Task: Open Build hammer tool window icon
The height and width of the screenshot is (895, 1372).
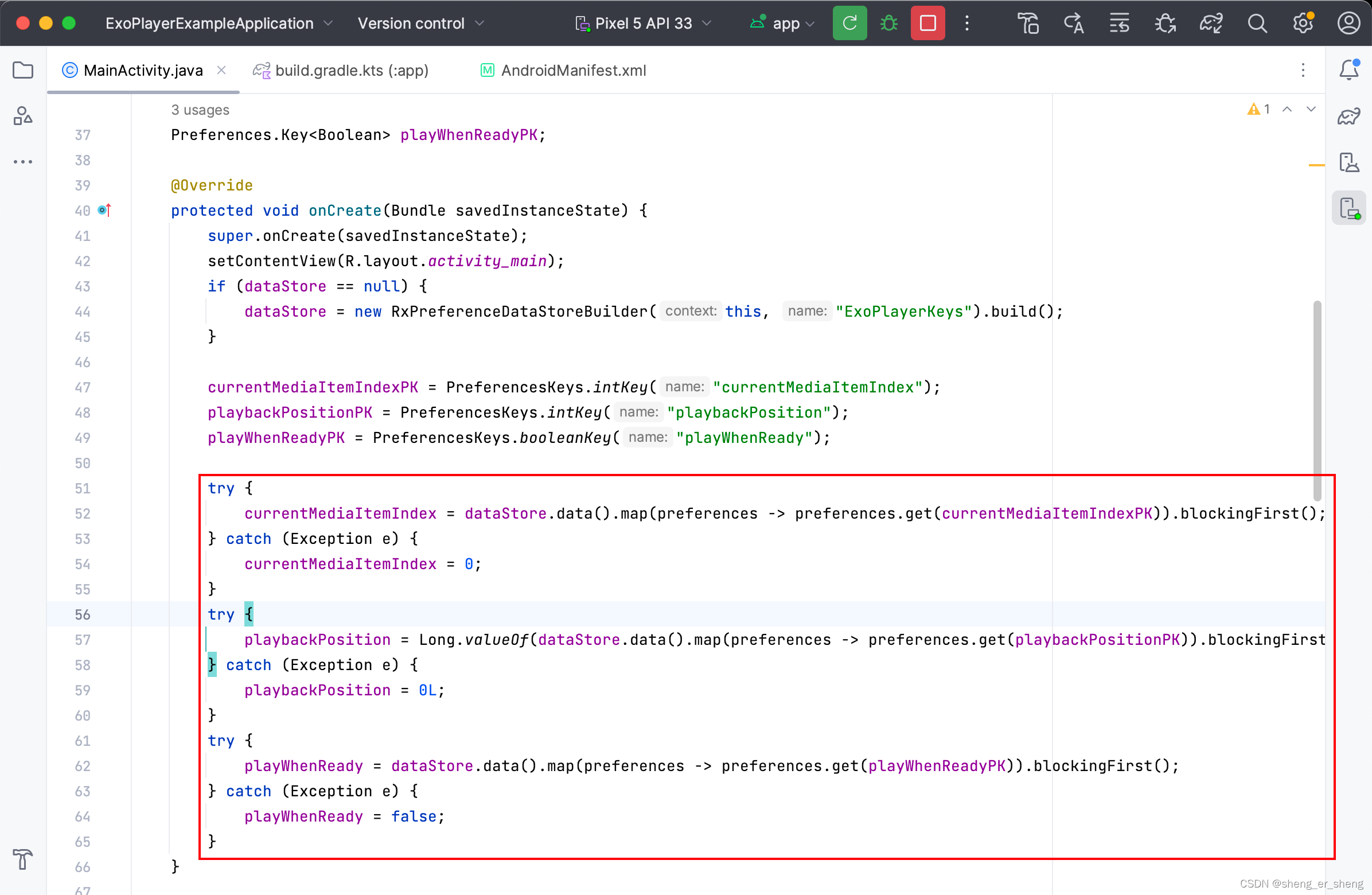Action: pos(23,859)
